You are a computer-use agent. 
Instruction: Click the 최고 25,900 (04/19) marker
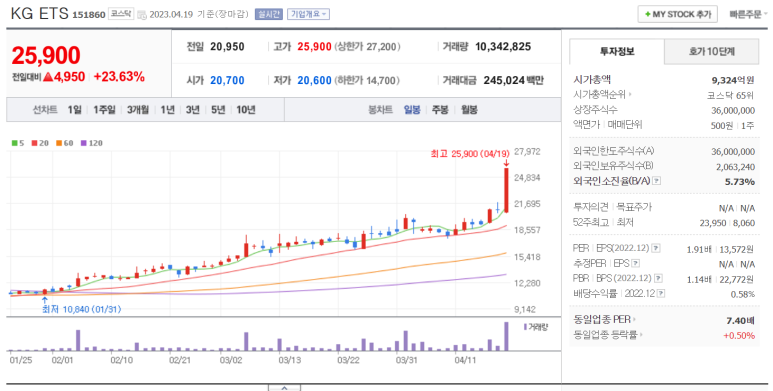tap(470, 154)
